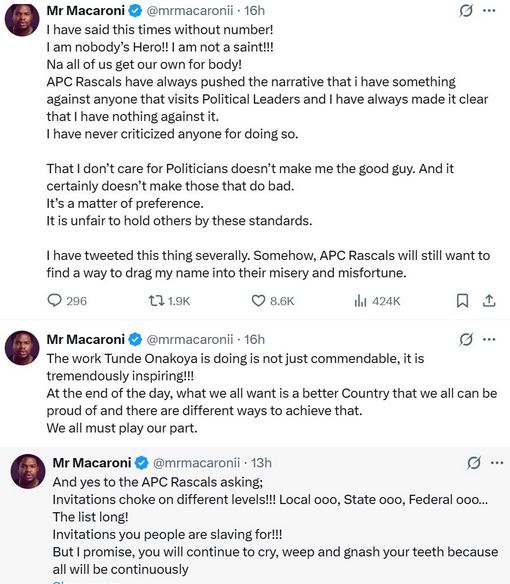
Task: Click the Grok icon on the 13h tweet
Action: [x=473, y=463]
